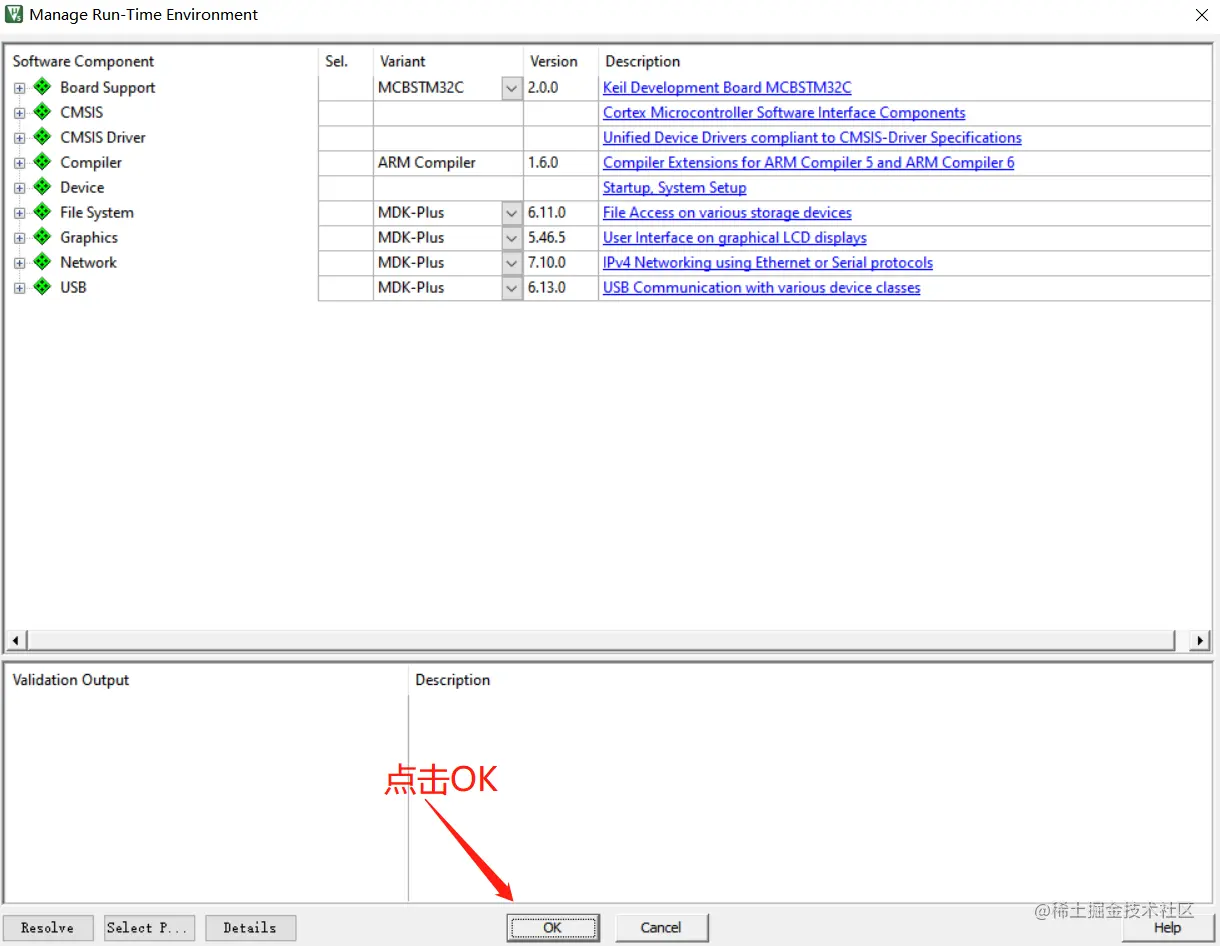The width and height of the screenshot is (1220, 946).
Task: Click version 2.0.0 cell
Action: (x=561, y=88)
